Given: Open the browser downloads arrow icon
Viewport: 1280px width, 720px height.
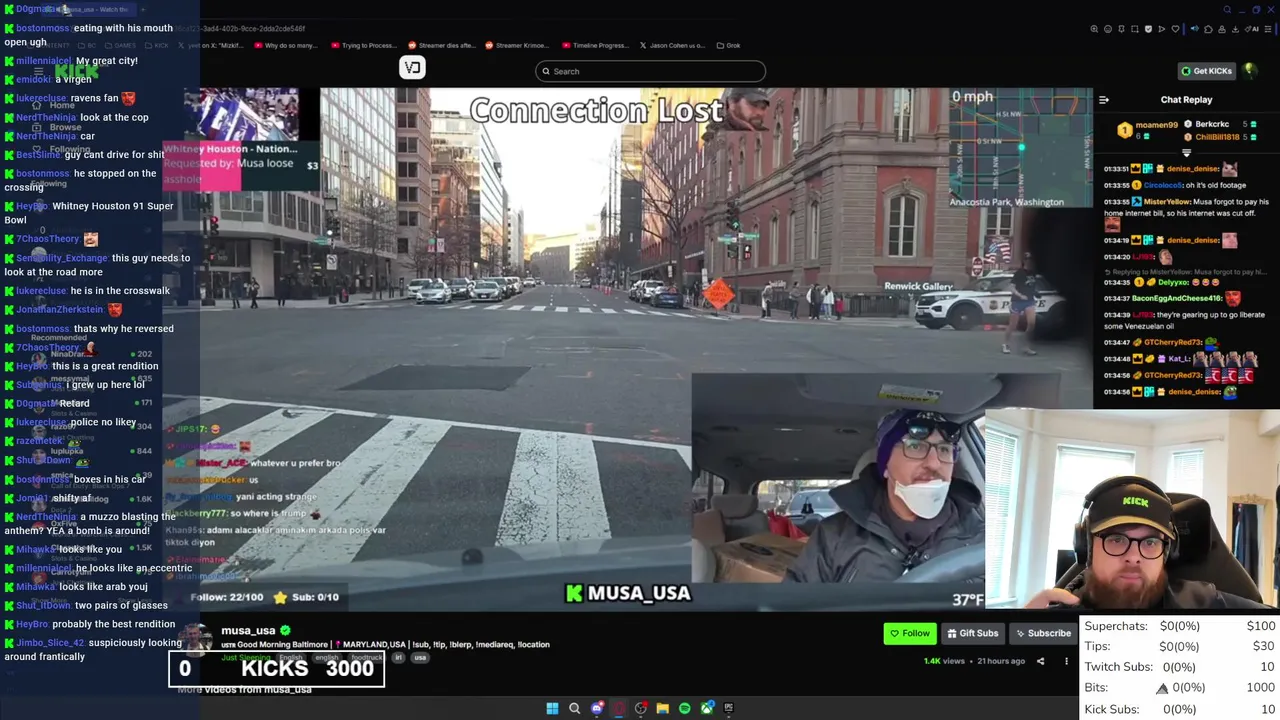Looking at the screenshot, I should coord(1235,29).
